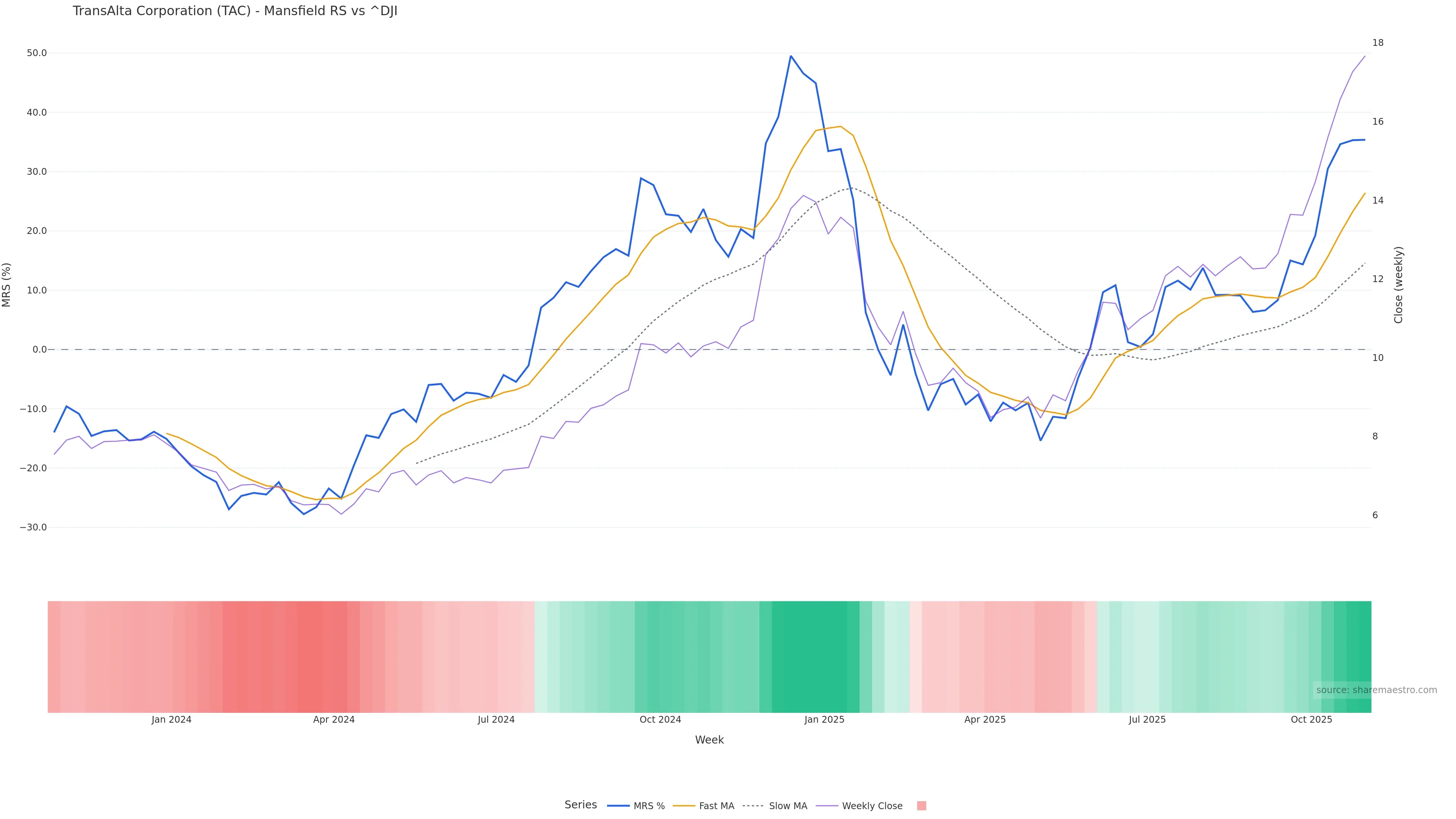
Task: Click the Week x-axis title
Action: point(709,740)
